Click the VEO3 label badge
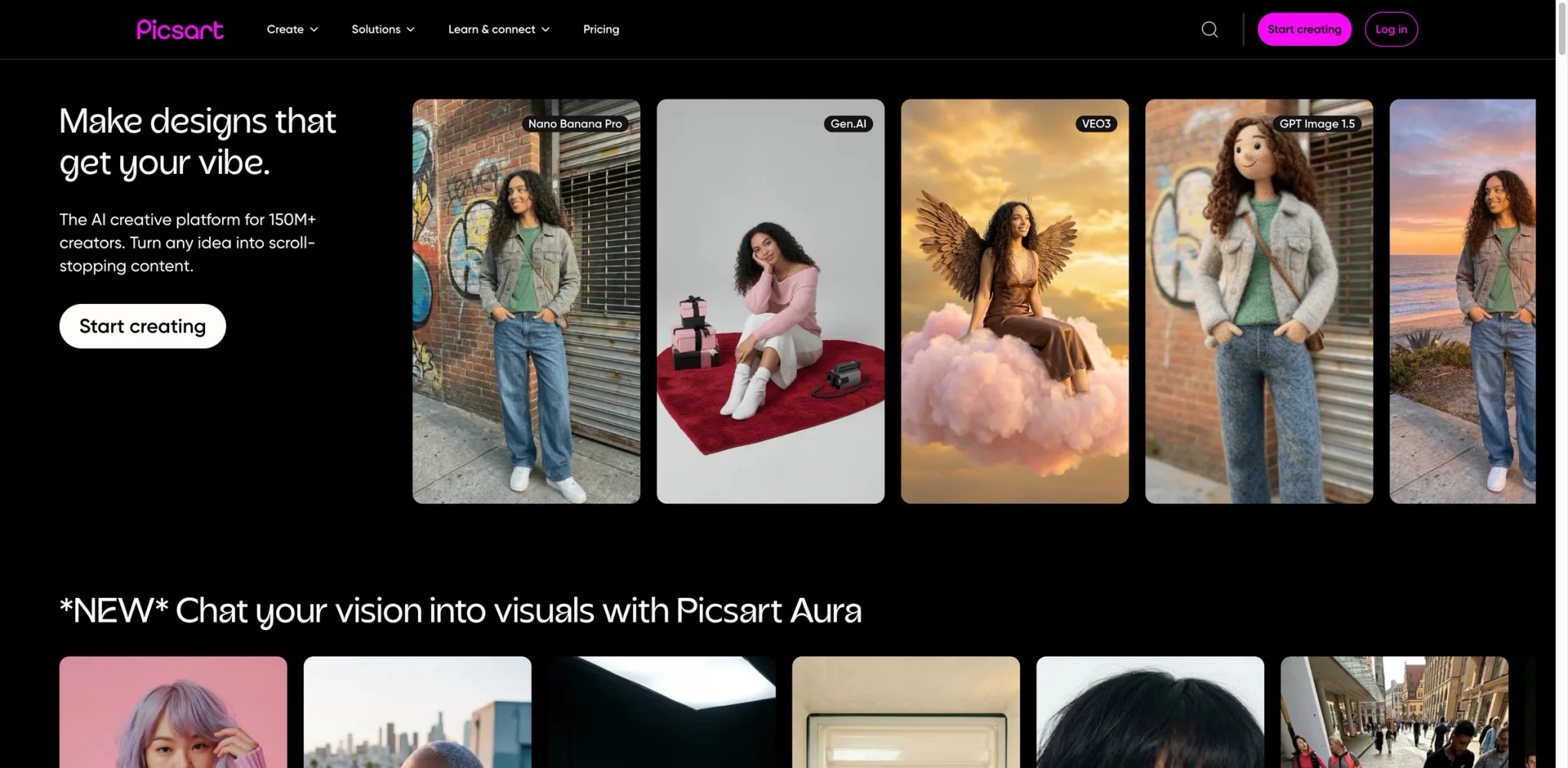The width and height of the screenshot is (1568, 768). pyautogui.click(x=1096, y=123)
